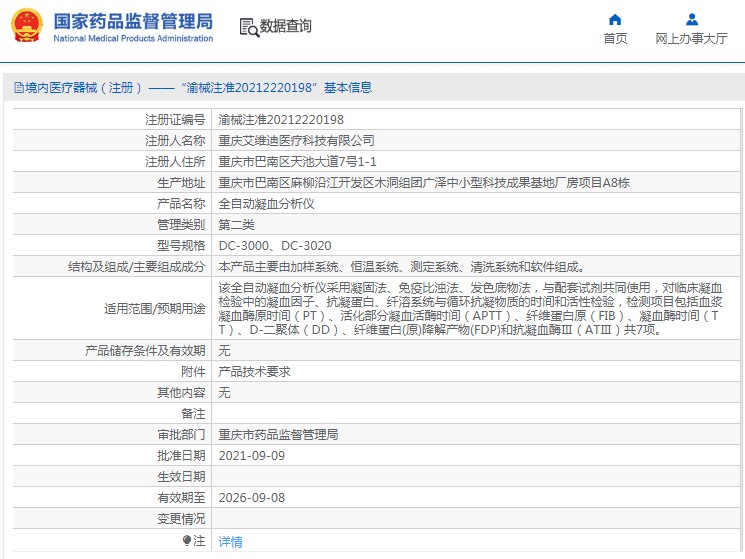Open the 数据查询 search icon

[x=249, y=28]
